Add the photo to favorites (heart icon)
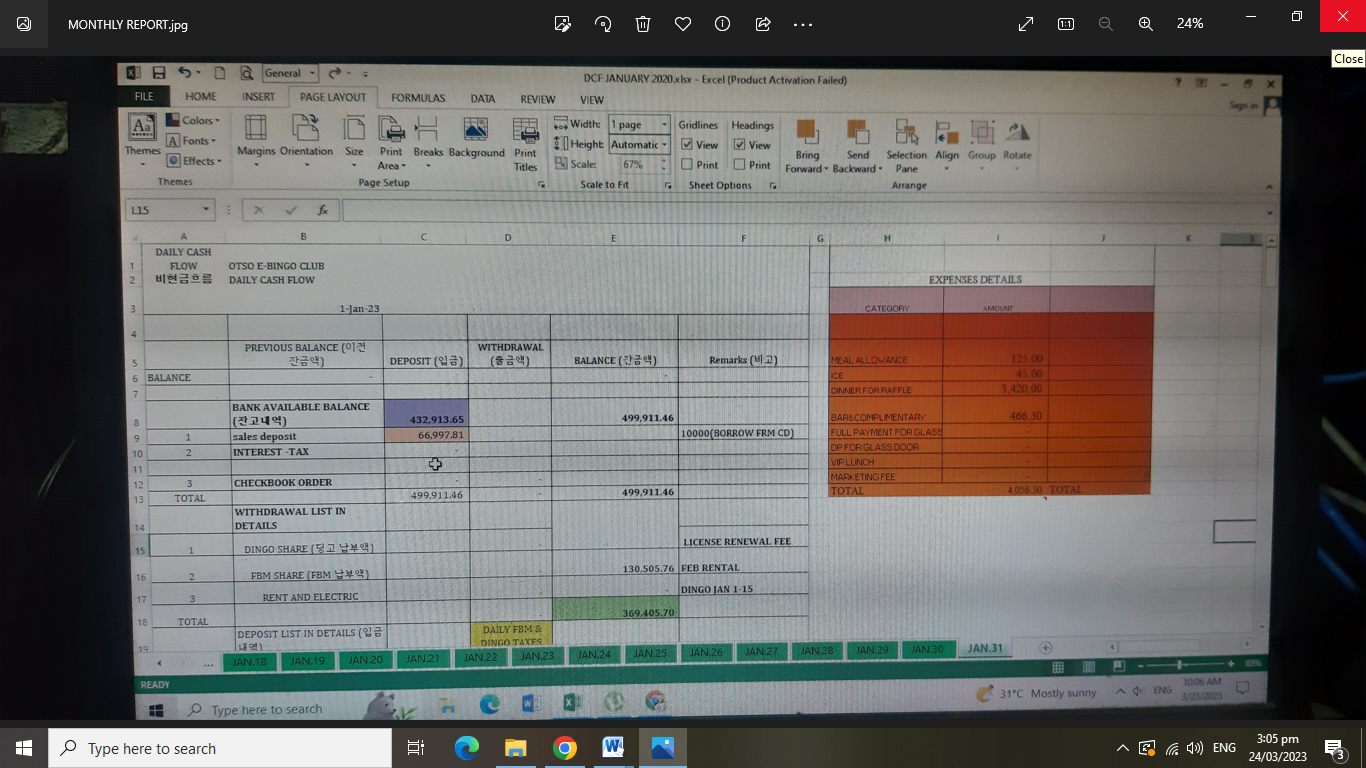The image size is (1366, 768). [683, 24]
